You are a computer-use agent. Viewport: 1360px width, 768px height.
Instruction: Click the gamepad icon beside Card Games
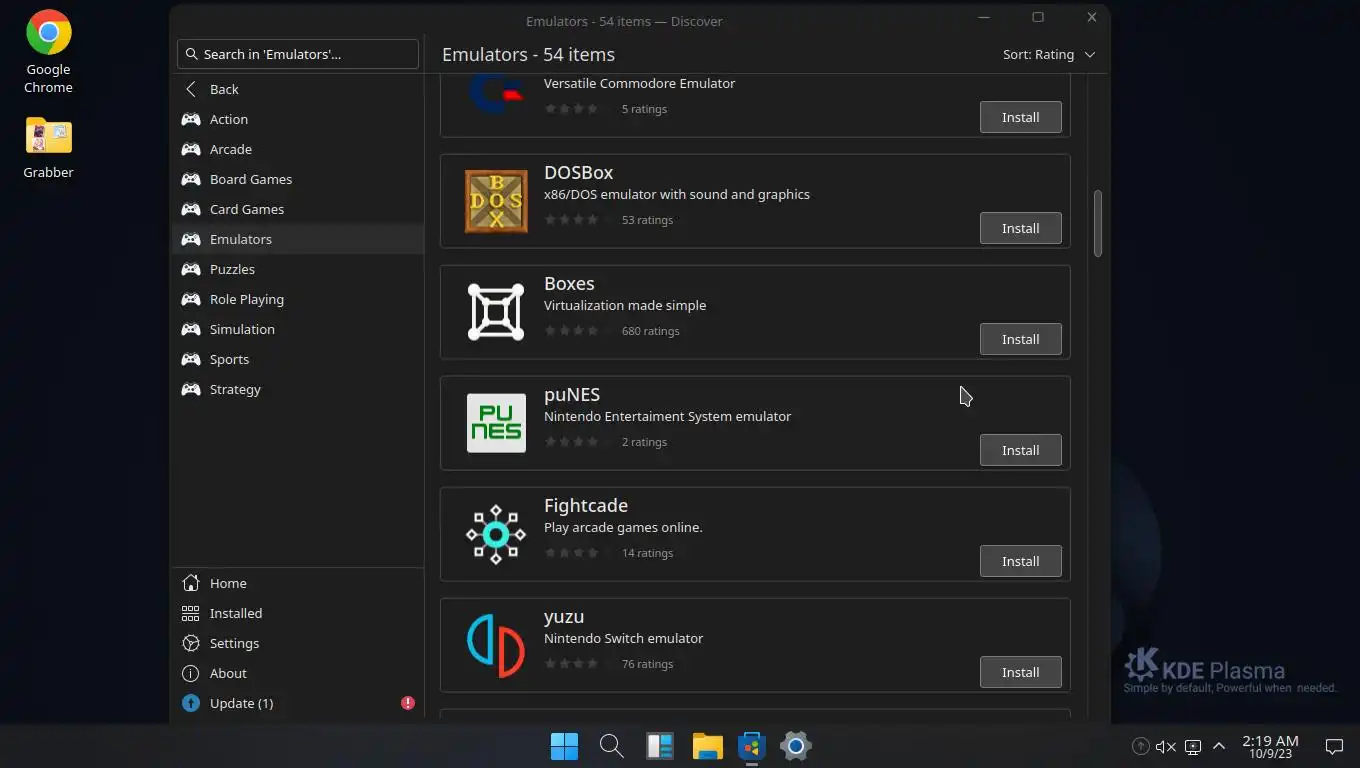[191, 209]
